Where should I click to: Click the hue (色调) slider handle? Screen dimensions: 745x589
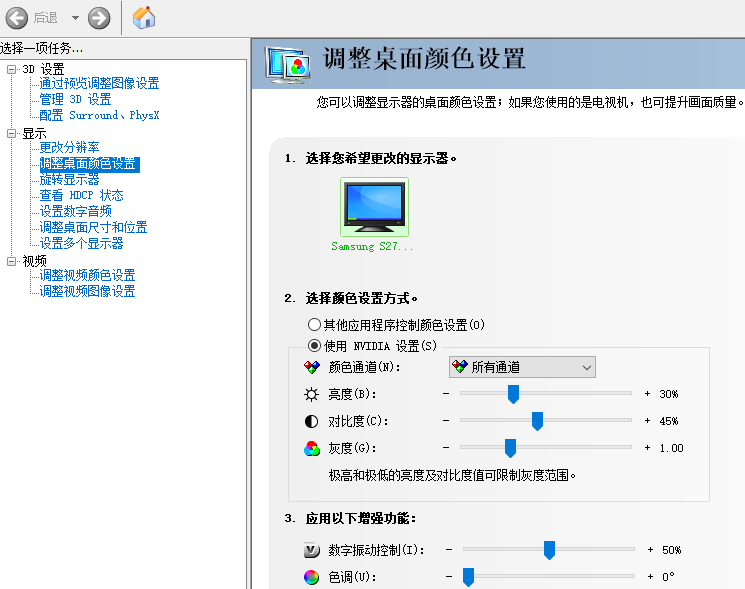(468, 577)
